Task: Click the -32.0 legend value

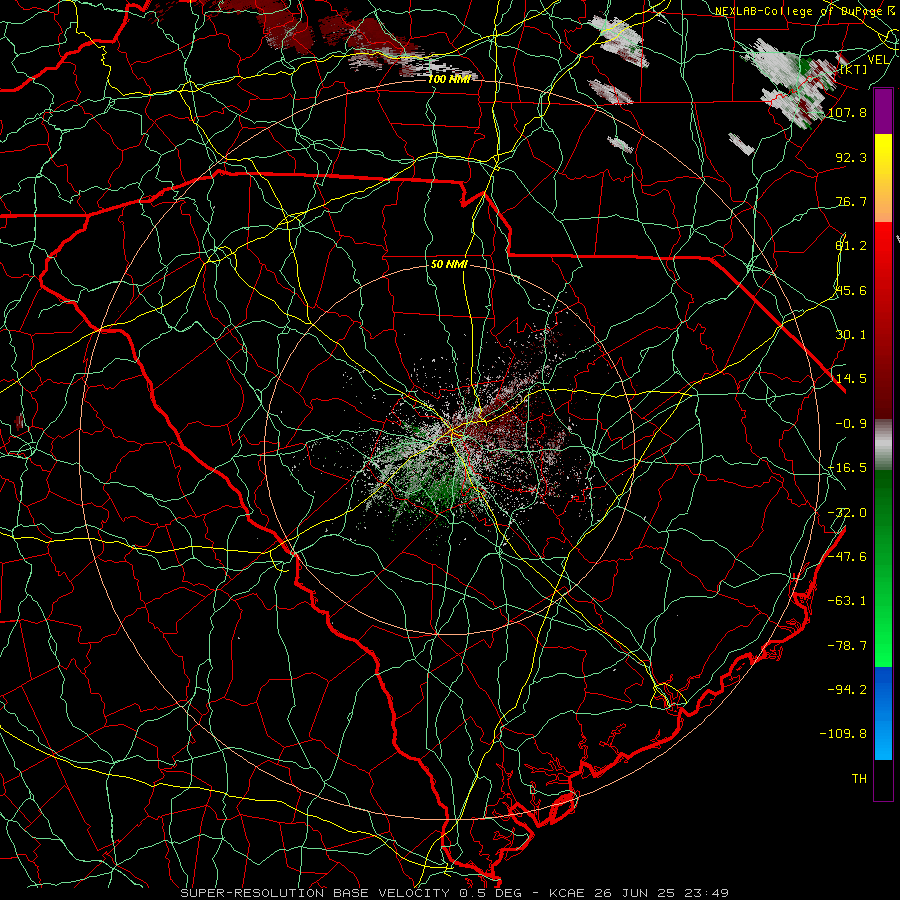Action: click(x=847, y=513)
